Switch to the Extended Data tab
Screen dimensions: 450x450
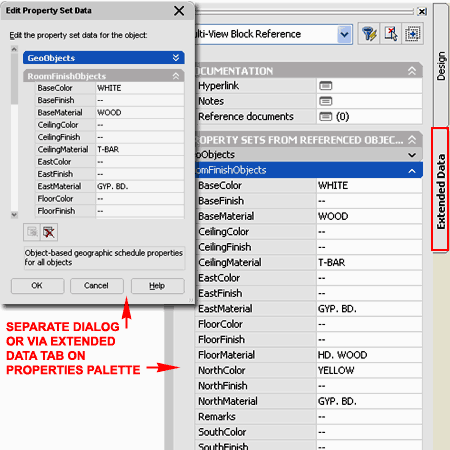click(x=440, y=189)
